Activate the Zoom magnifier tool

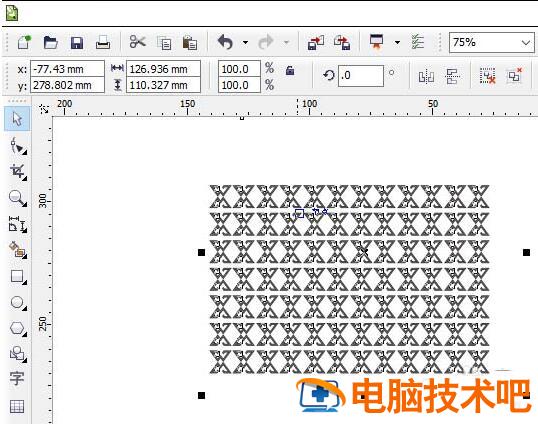[x=17, y=198]
